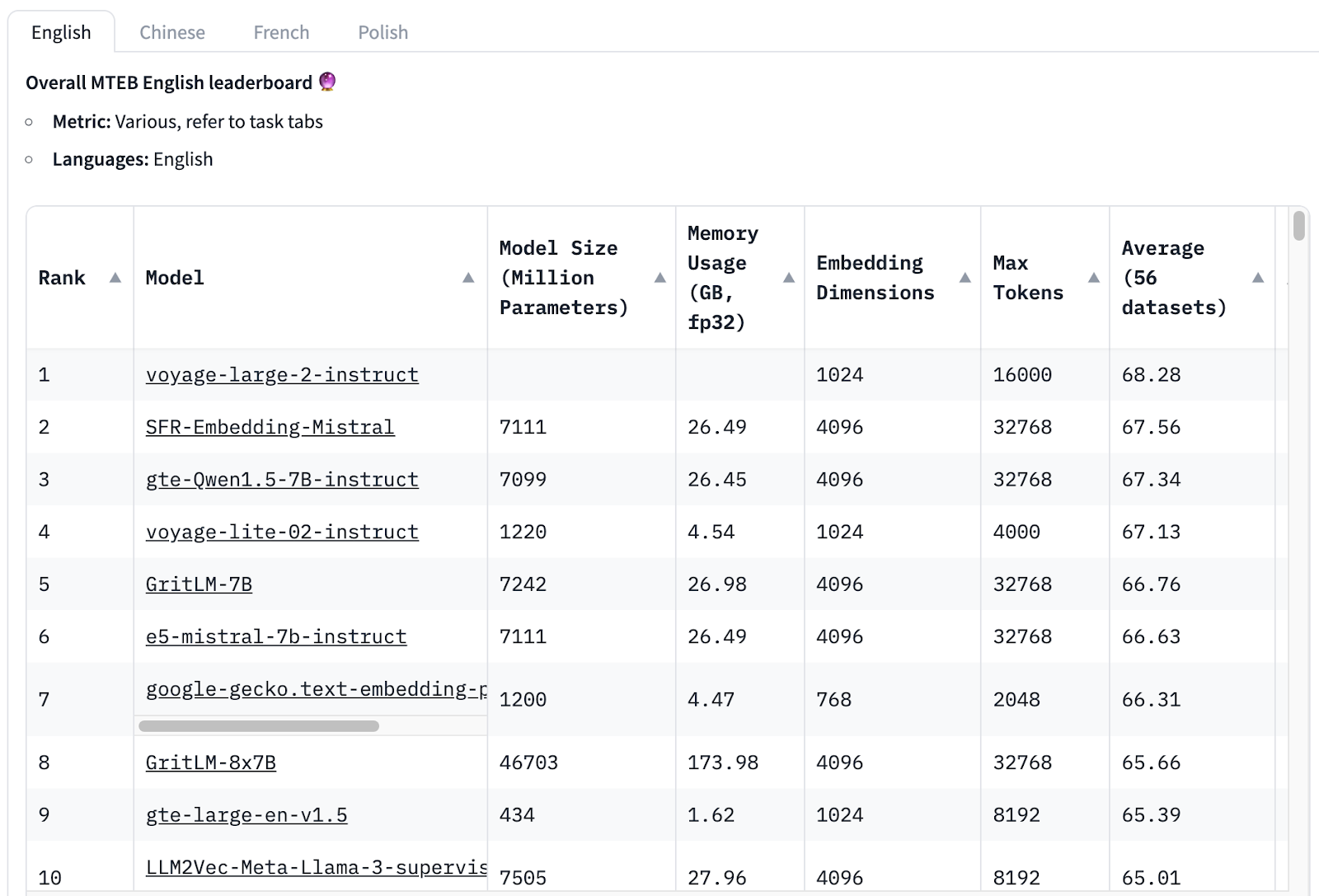Switch to the Chinese tab

(x=171, y=32)
